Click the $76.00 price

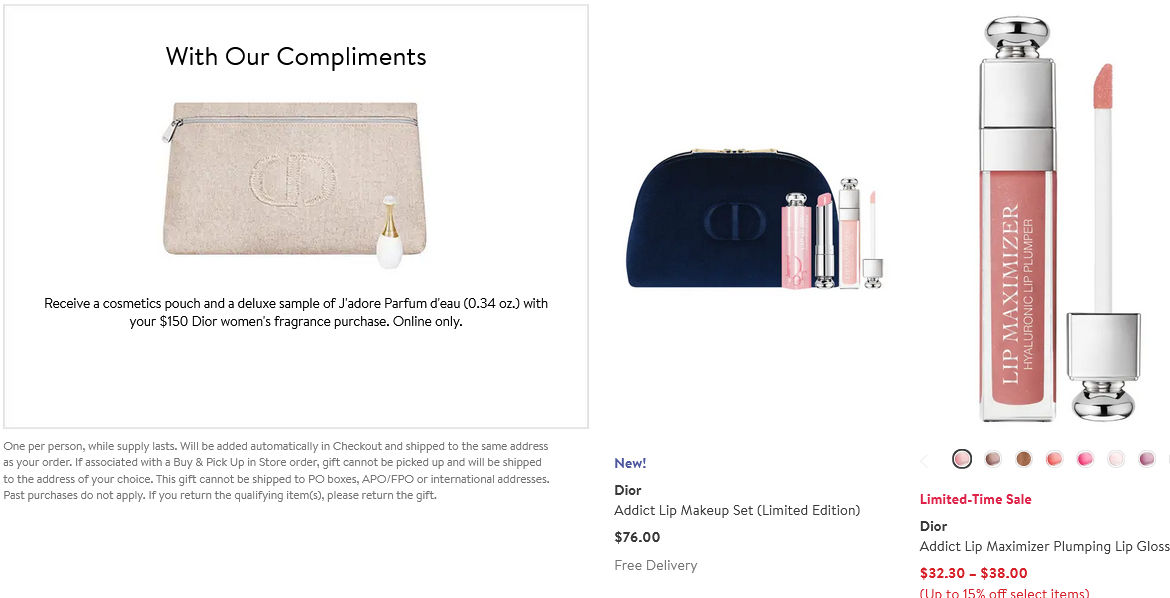pyautogui.click(x=637, y=537)
